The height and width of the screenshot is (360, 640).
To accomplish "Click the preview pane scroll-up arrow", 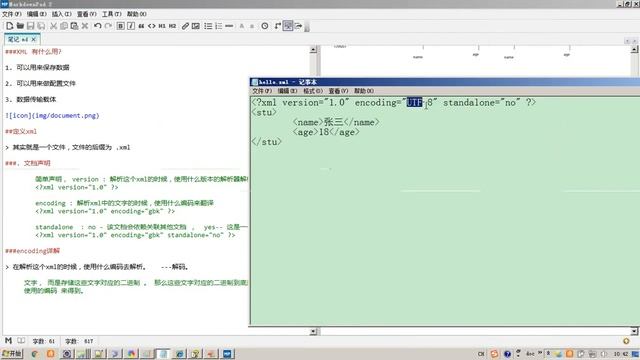I will [x=634, y=49].
